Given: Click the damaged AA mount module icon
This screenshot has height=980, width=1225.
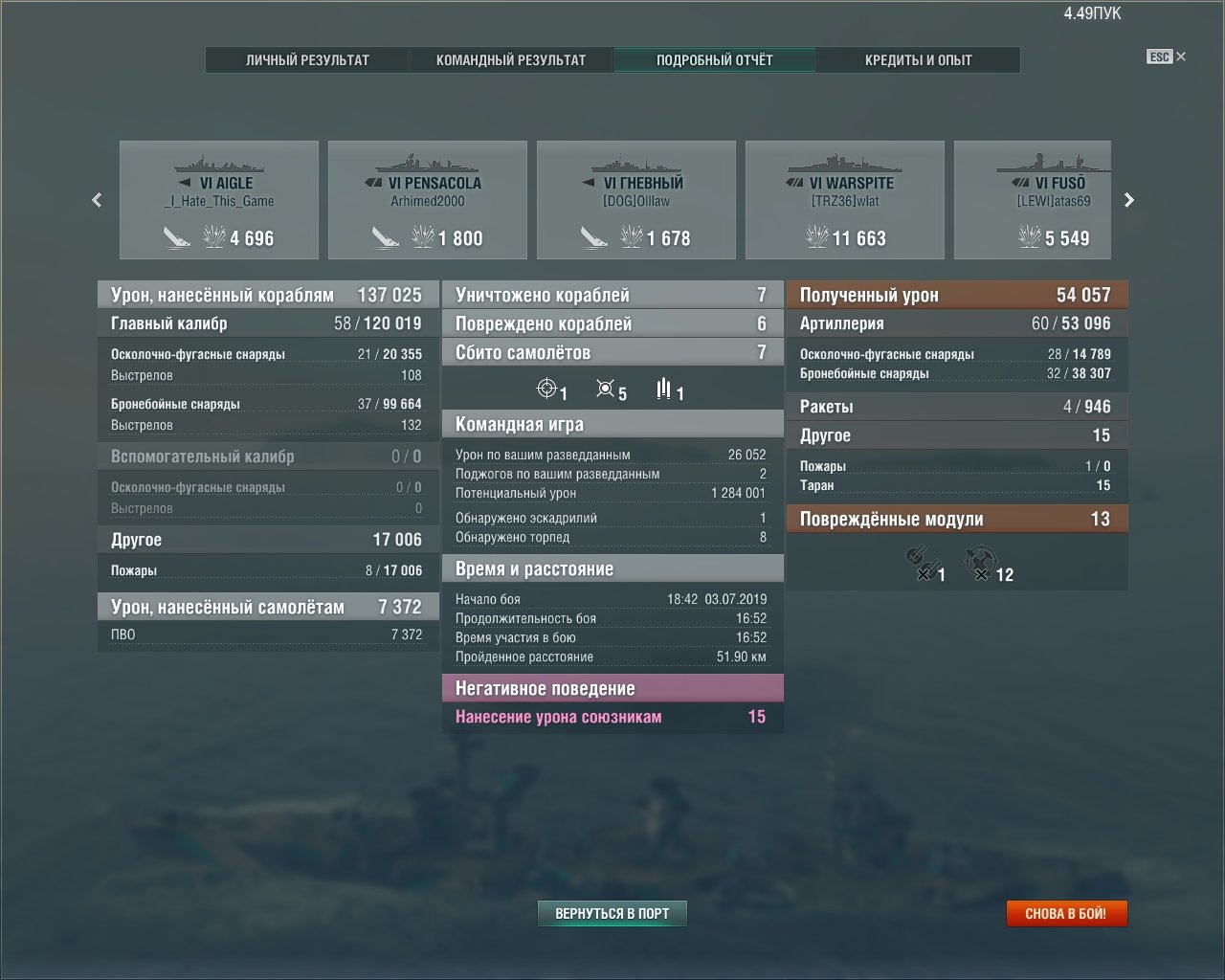Looking at the screenshot, I should tap(981, 565).
